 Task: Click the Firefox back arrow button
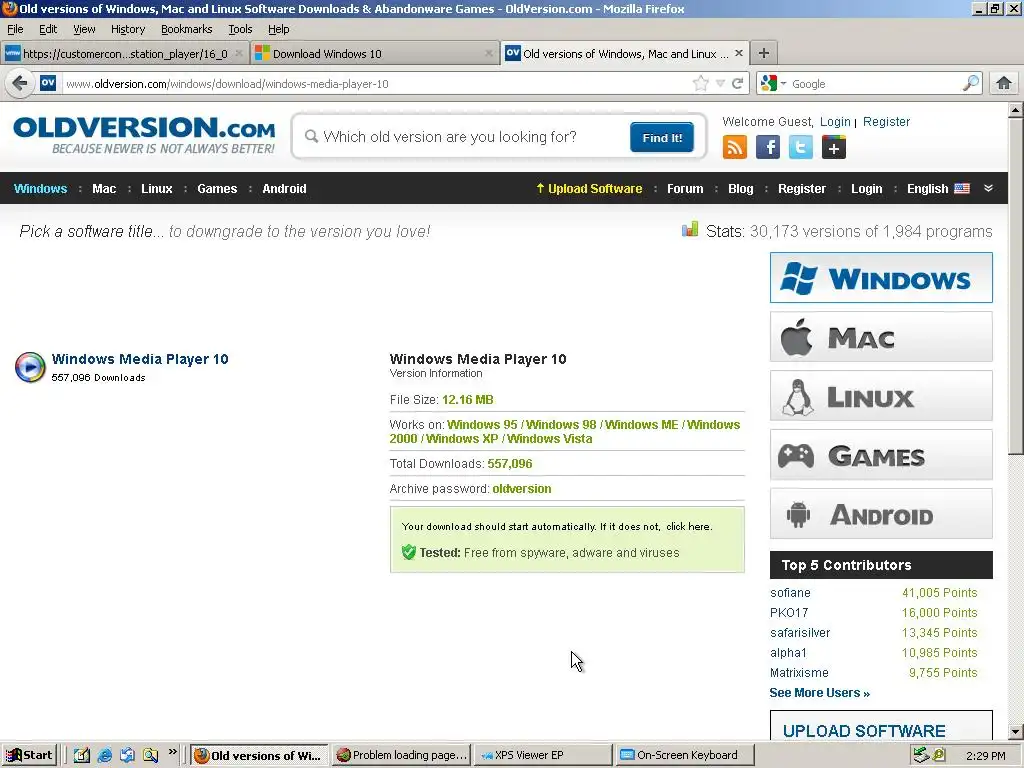click(x=20, y=84)
